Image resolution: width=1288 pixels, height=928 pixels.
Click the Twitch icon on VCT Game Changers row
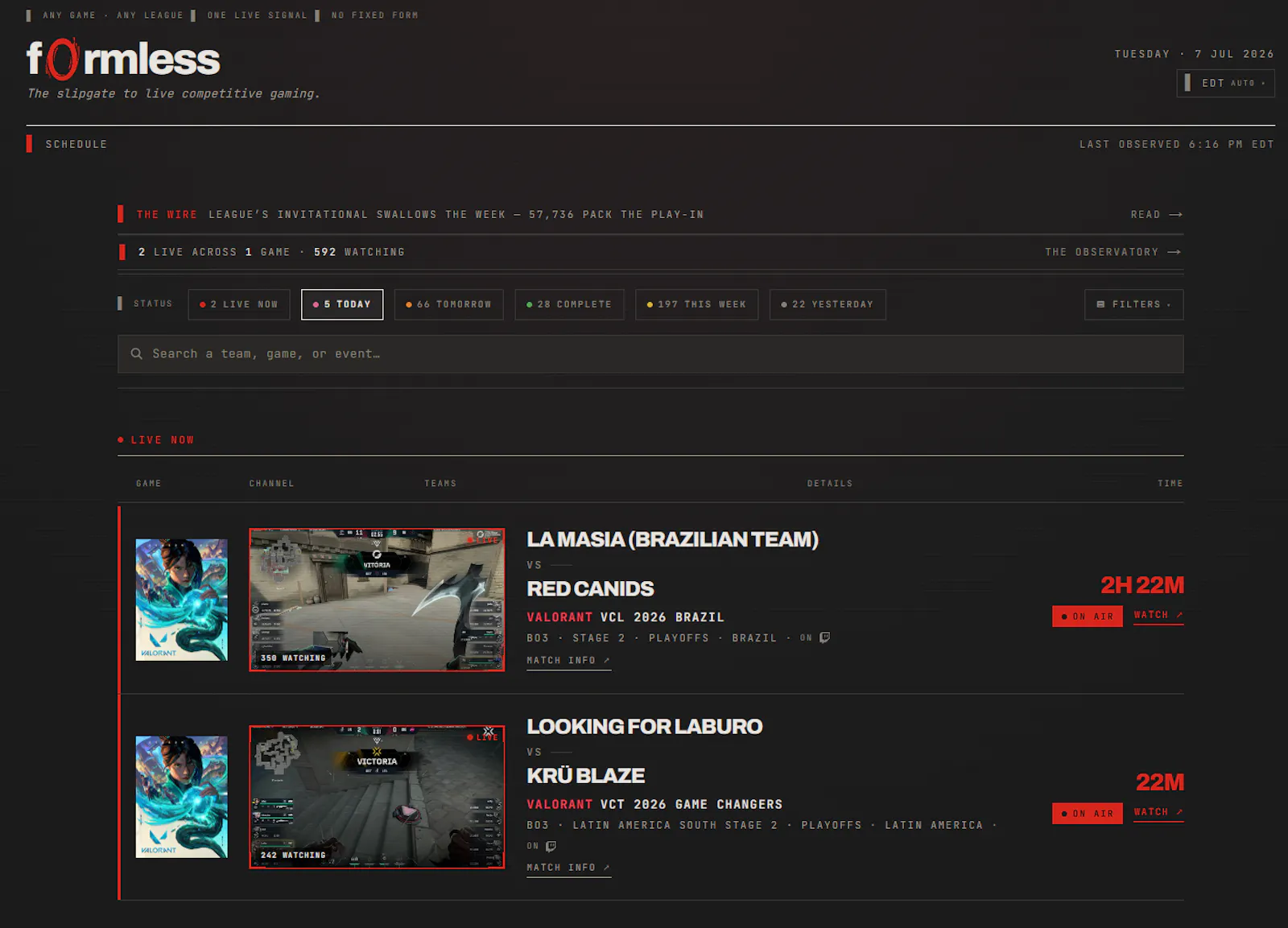coord(551,846)
